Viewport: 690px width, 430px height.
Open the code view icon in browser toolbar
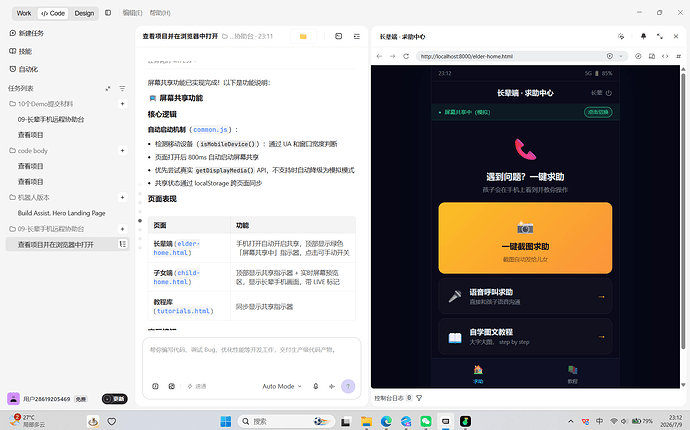pyautogui.click(x=665, y=56)
